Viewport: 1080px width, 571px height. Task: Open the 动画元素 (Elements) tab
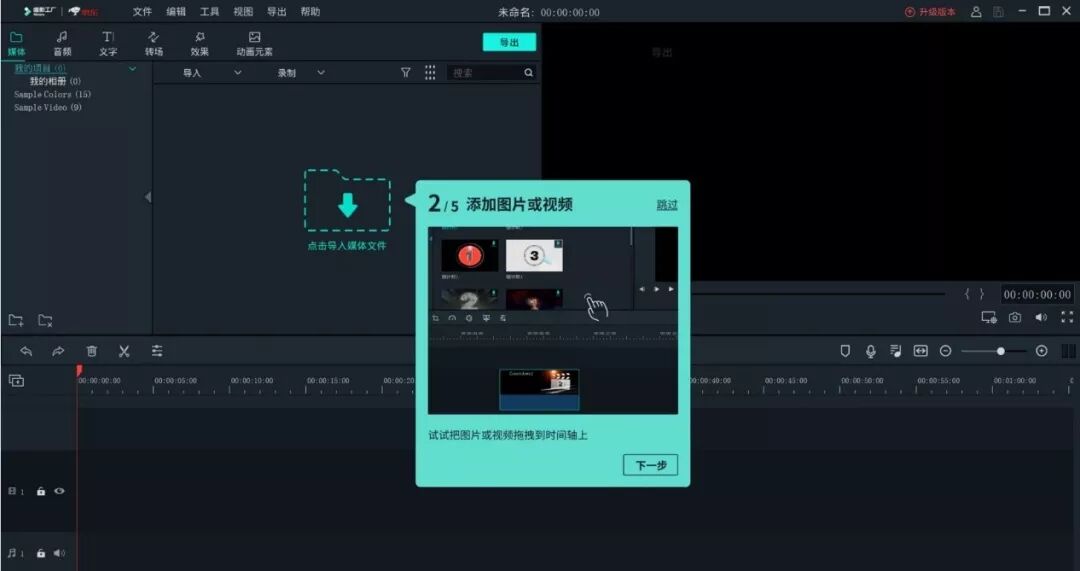coord(254,43)
